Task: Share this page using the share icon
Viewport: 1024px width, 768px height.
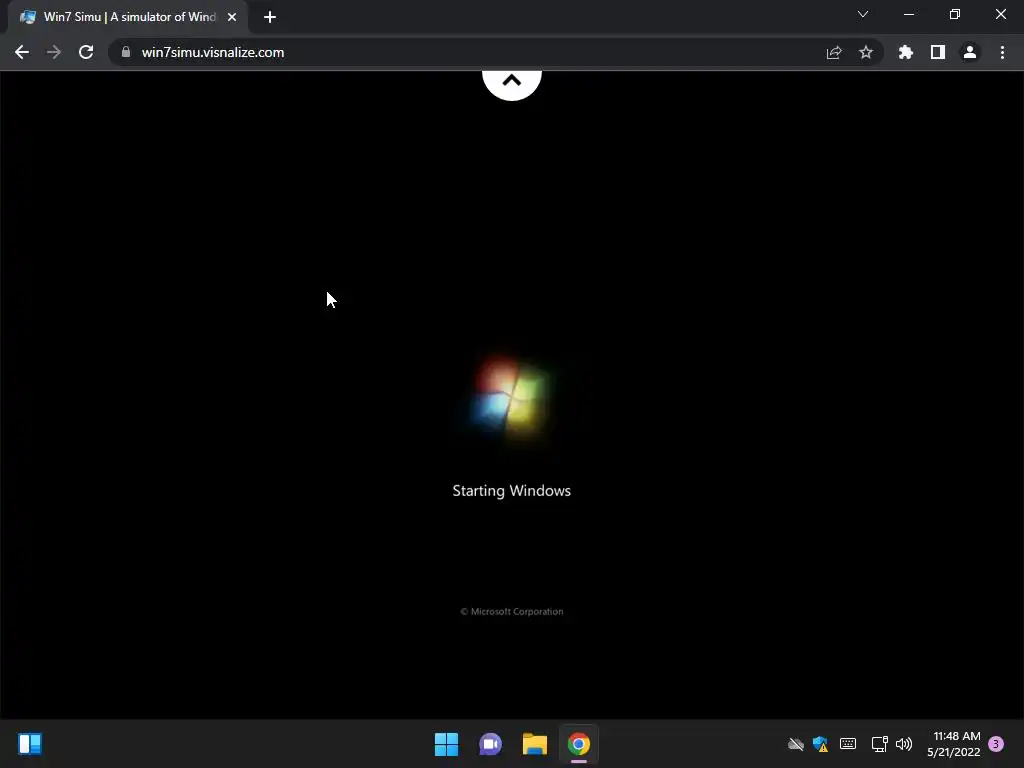Action: 834,52
